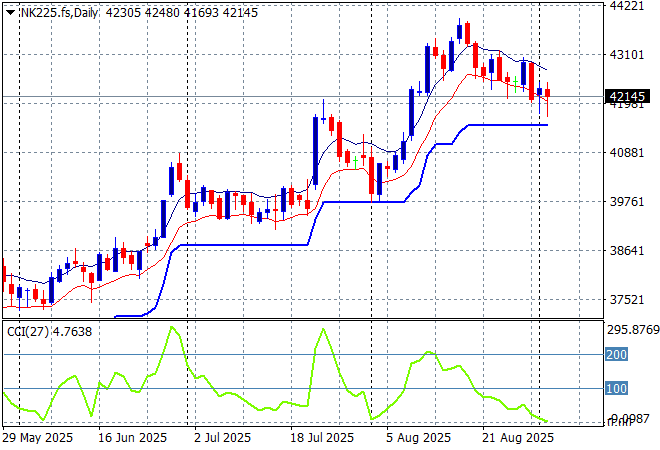Click the 43101 price axis label
Viewport: 660px width, 450px height.
click(629, 55)
